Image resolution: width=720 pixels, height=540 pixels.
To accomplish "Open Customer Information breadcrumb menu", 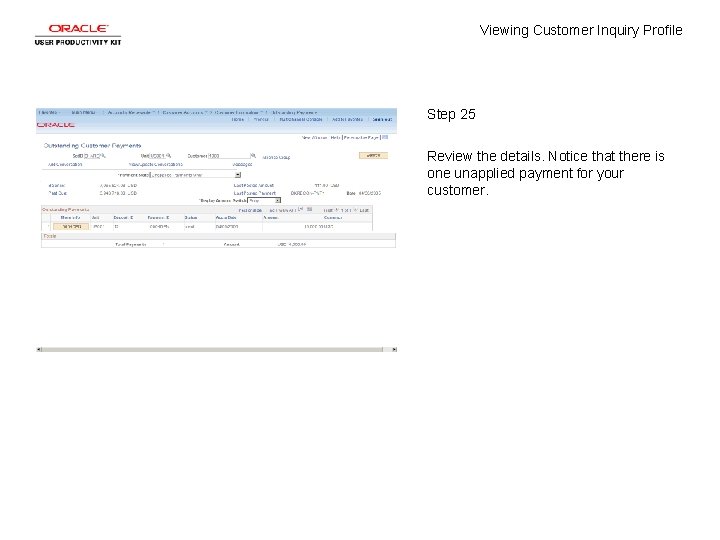I will point(237,112).
